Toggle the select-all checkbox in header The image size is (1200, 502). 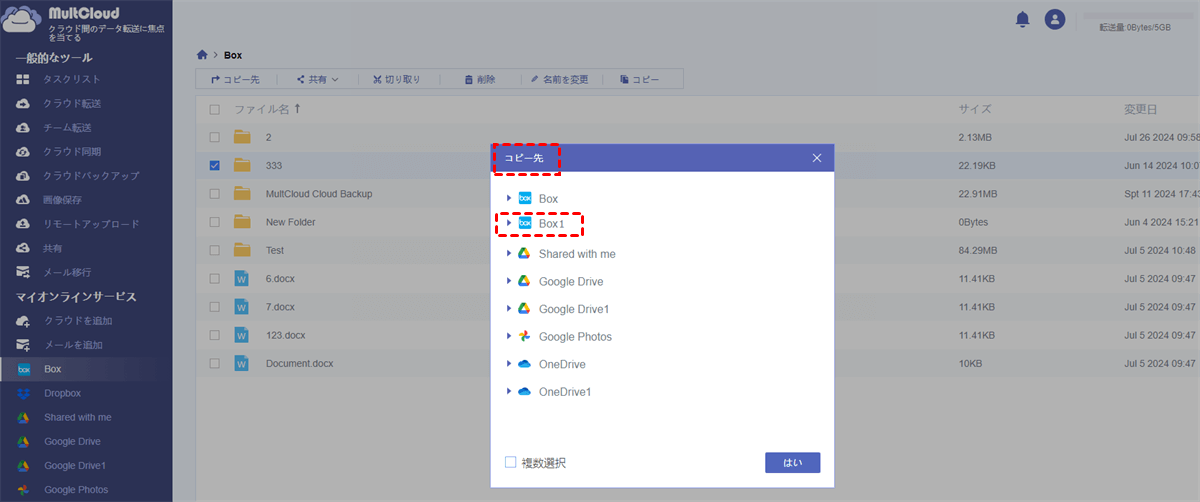point(214,109)
